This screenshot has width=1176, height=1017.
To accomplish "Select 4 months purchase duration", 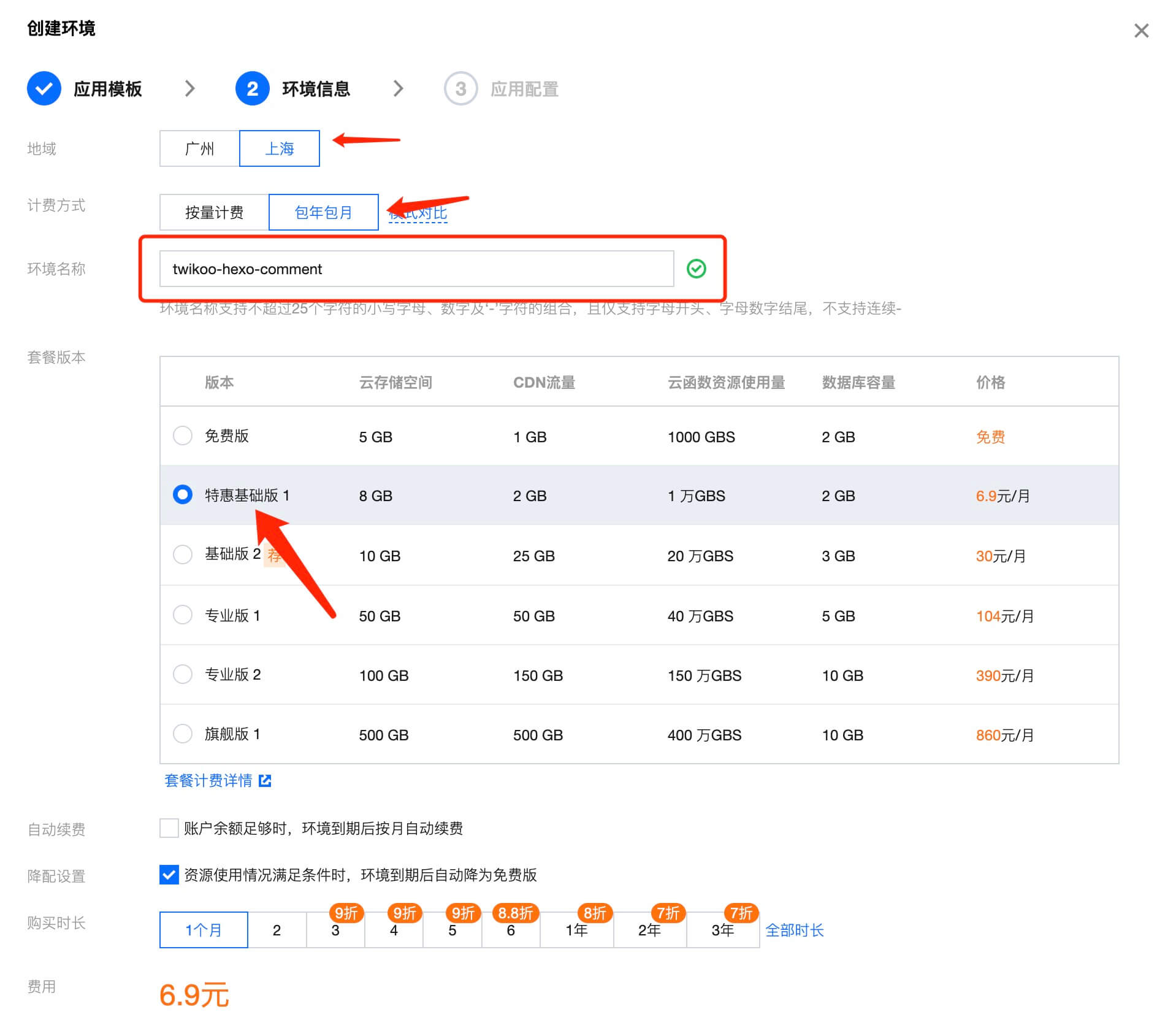I will 394,930.
